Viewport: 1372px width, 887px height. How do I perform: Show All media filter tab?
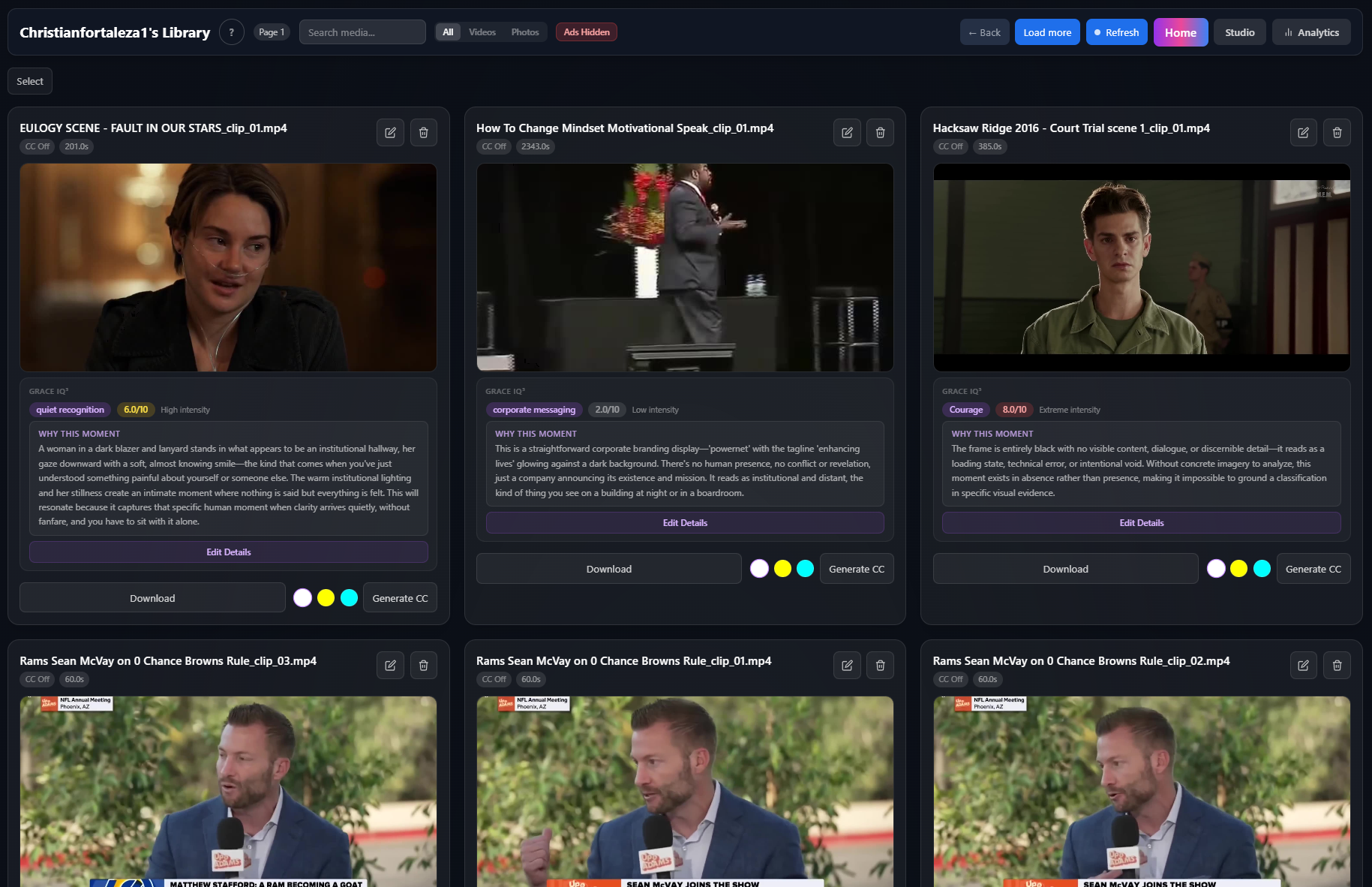[448, 32]
